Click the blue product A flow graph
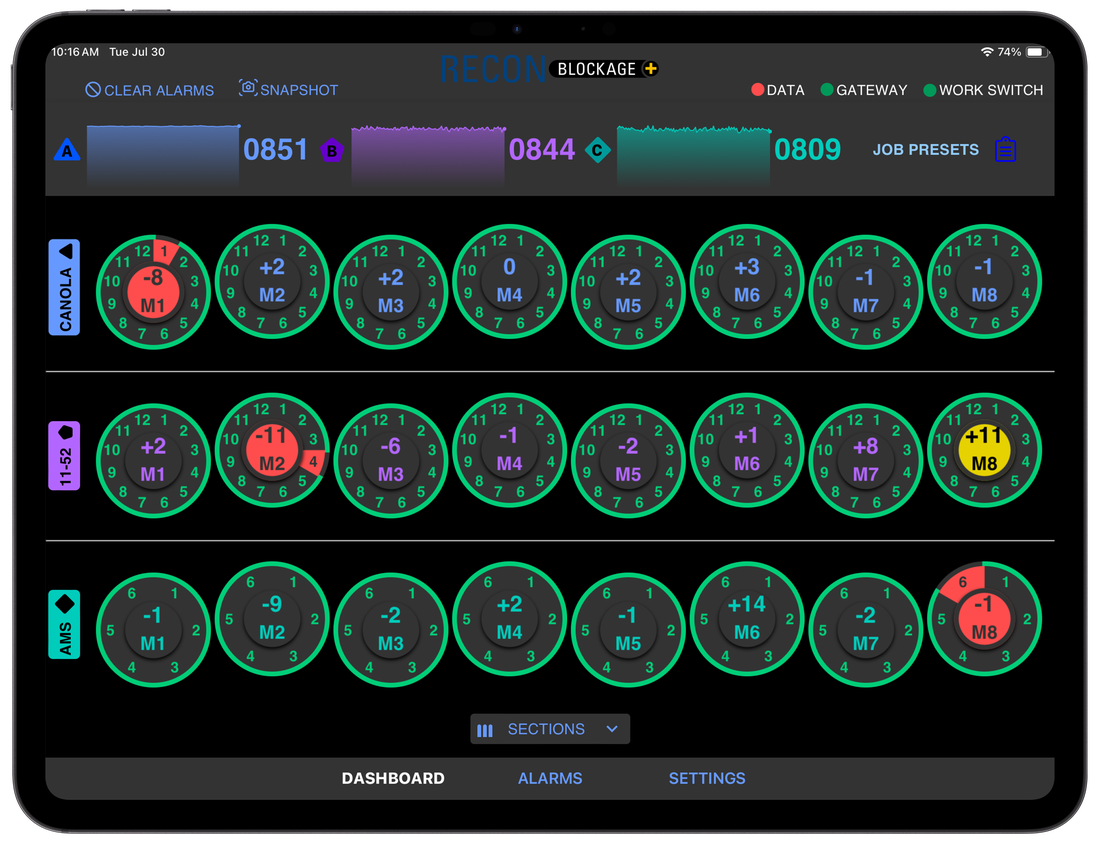 (x=163, y=155)
